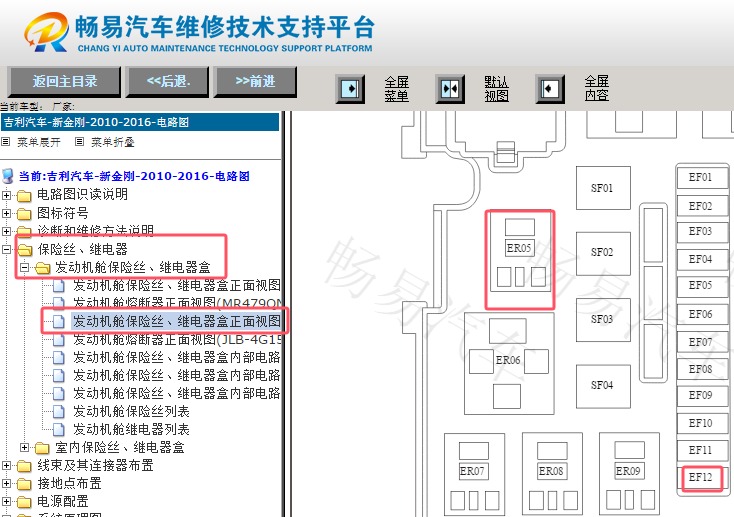
Task: Click the 接地点布置 folder icon
Action: point(24,484)
